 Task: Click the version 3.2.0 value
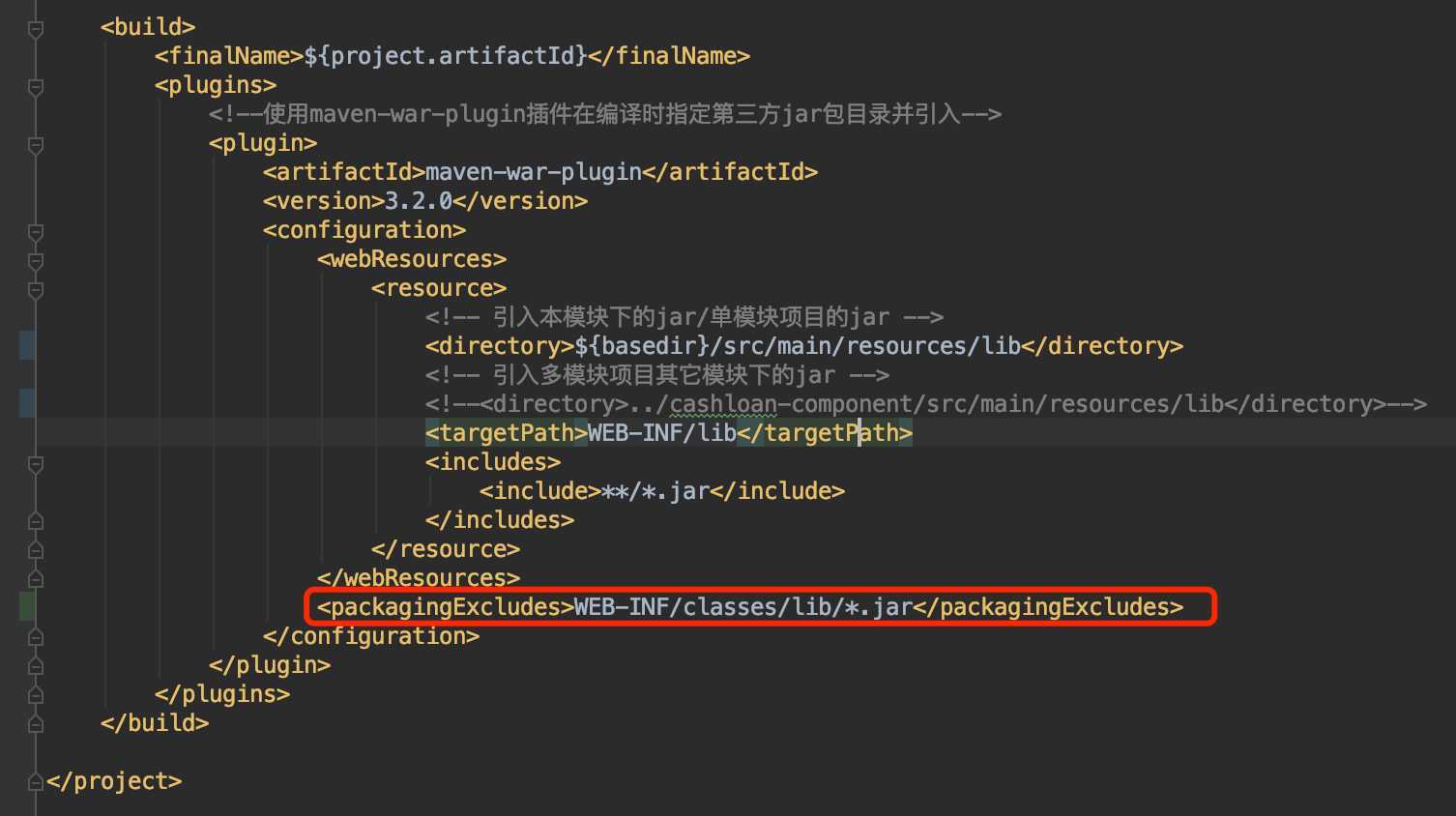click(x=419, y=201)
